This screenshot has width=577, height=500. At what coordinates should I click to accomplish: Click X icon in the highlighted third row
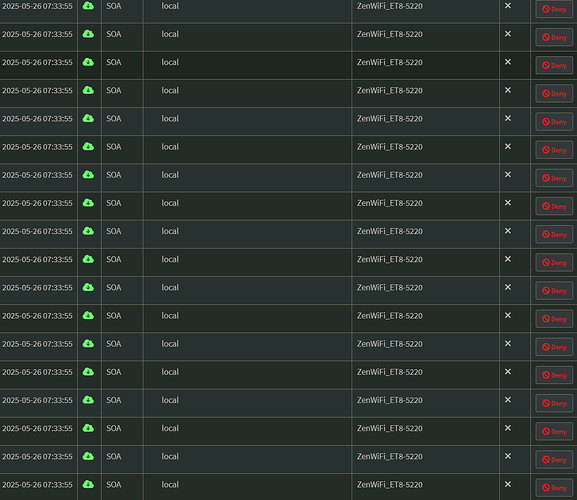click(x=508, y=62)
